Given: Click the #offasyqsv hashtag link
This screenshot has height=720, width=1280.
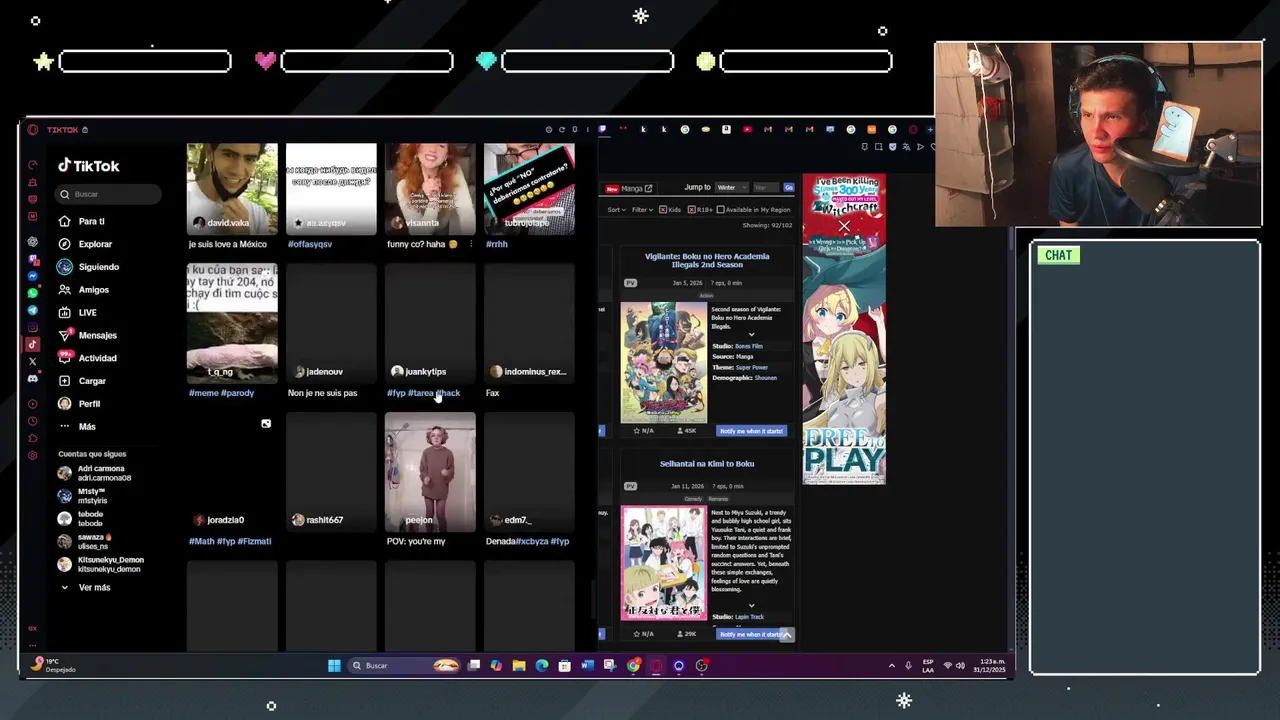Looking at the screenshot, I should 310,244.
